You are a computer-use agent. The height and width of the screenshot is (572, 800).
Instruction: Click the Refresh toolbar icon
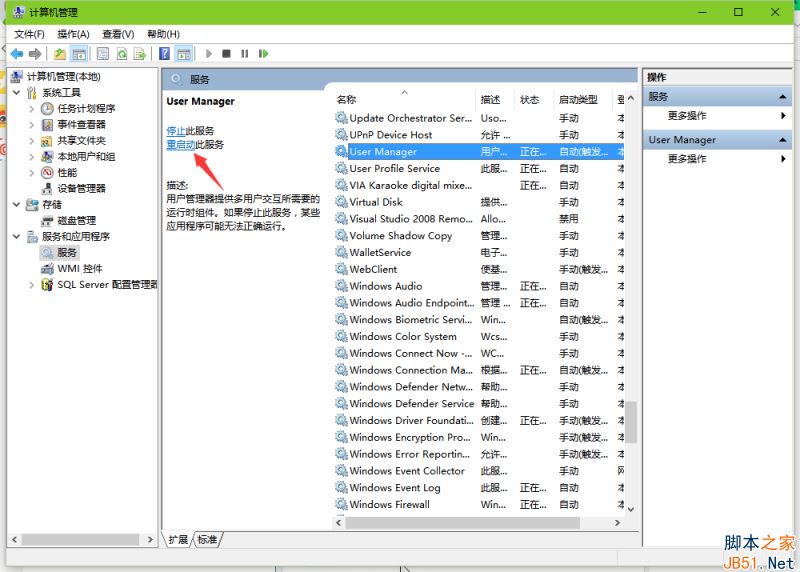(x=121, y=54)
